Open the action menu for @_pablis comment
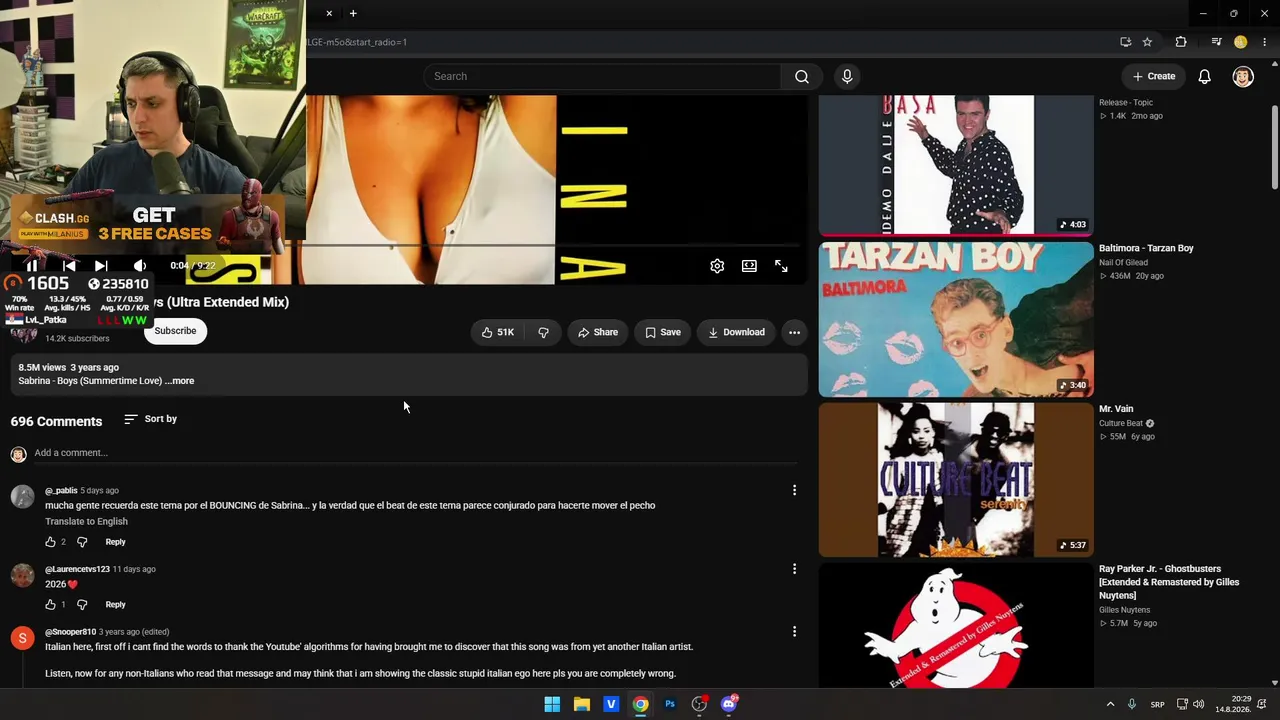The width and height of the screenshot is (1280, 720). 794,490
